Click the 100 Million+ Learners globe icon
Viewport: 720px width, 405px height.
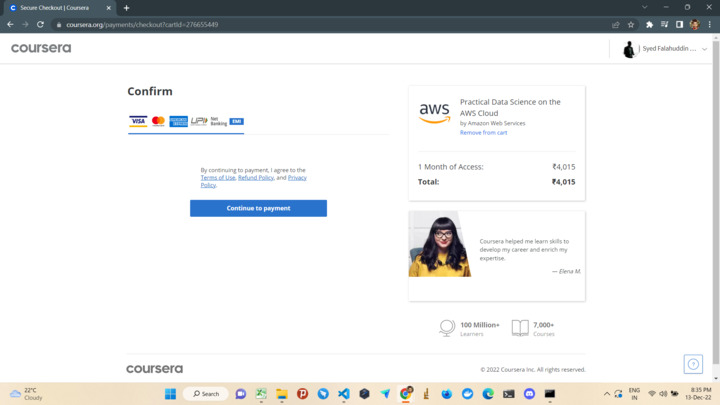pyautogui.click(x=446, y=328)
